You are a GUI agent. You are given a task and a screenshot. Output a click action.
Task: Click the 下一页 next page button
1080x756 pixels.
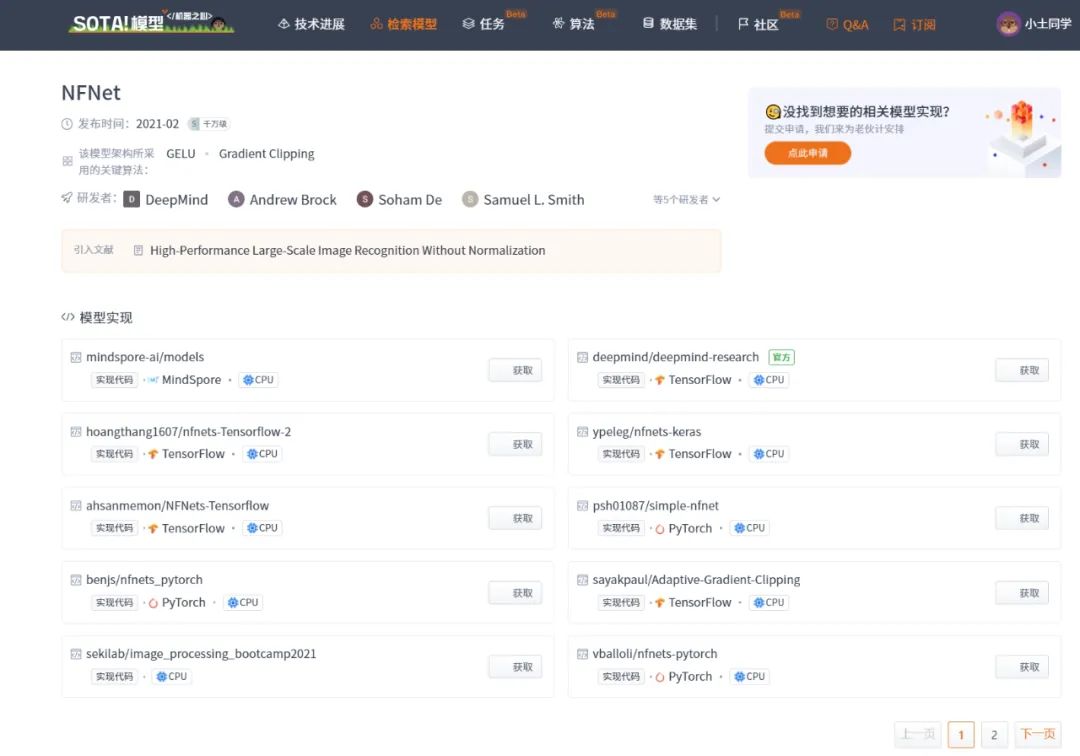[1037, 735]
